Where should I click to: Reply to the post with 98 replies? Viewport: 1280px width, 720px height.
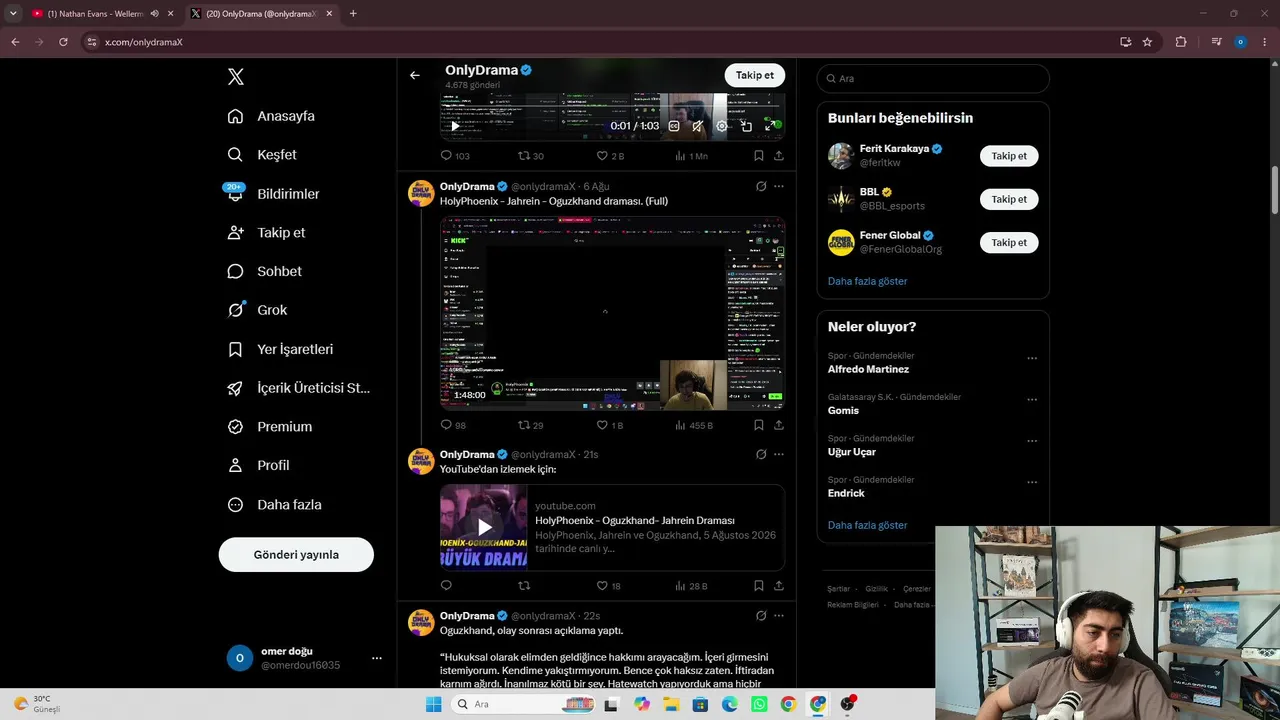click(454, 425)
